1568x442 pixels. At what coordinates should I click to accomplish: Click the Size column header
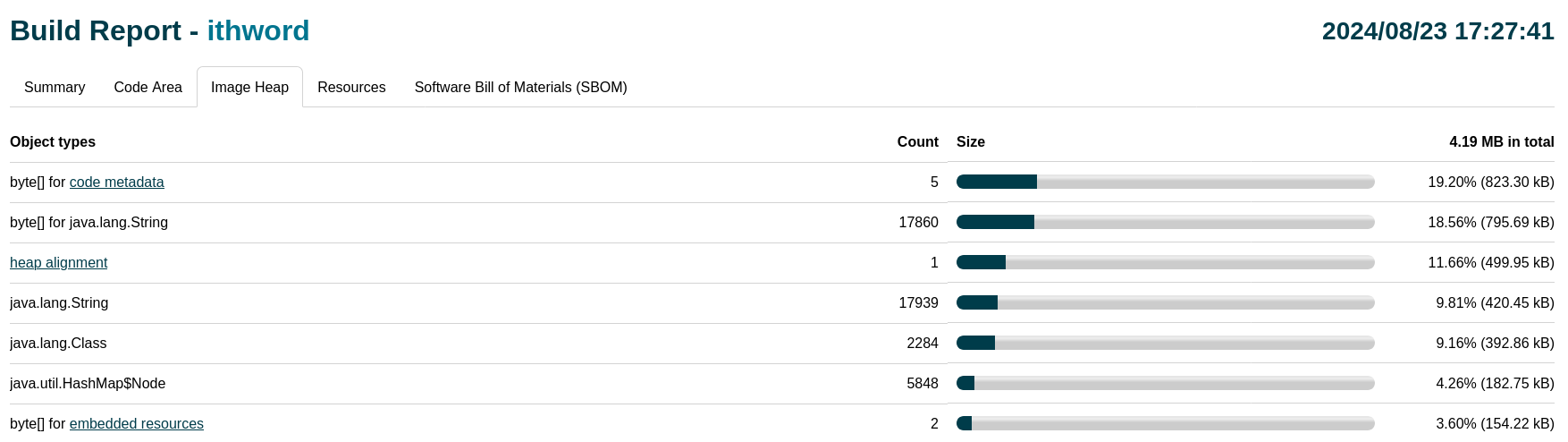click(x=971, y=142)
